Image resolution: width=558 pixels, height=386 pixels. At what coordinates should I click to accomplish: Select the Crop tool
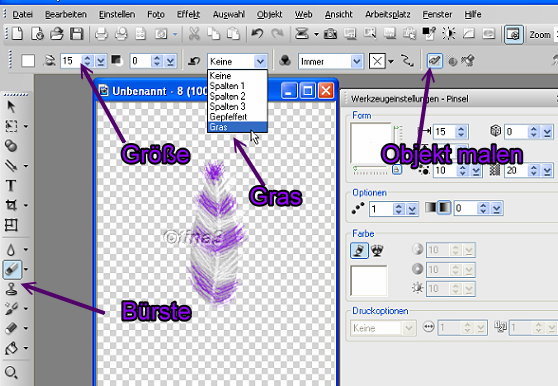[11, 205]
